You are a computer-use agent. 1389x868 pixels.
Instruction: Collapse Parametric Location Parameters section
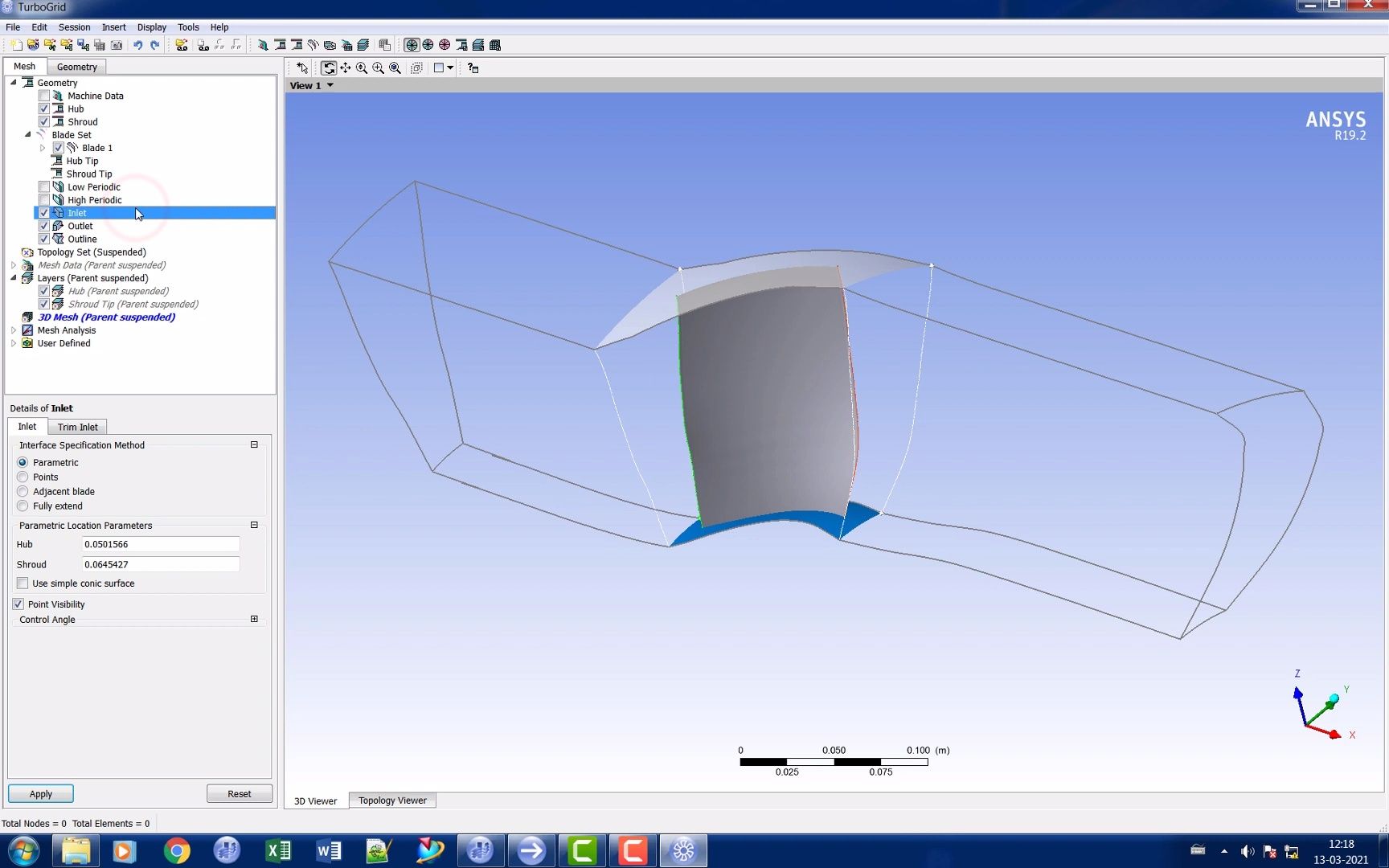coord(254,525)
